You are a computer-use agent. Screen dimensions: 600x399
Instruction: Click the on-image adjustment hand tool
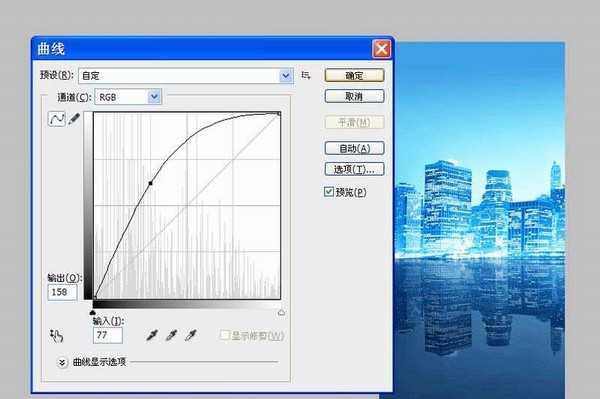pos(57,336)
